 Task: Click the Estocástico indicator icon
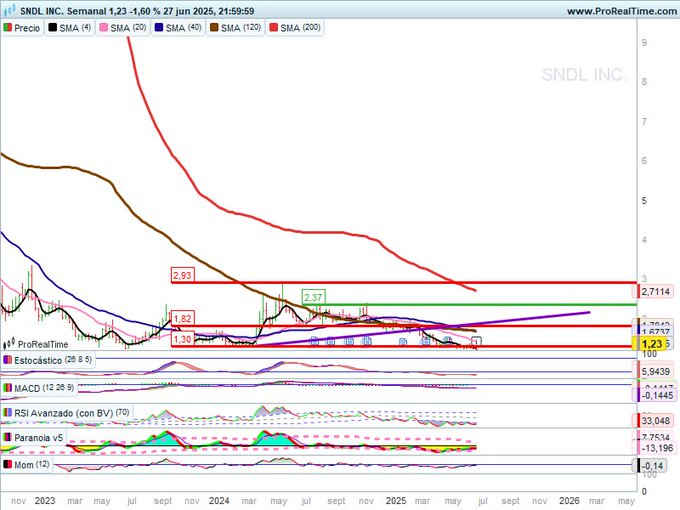7,360
